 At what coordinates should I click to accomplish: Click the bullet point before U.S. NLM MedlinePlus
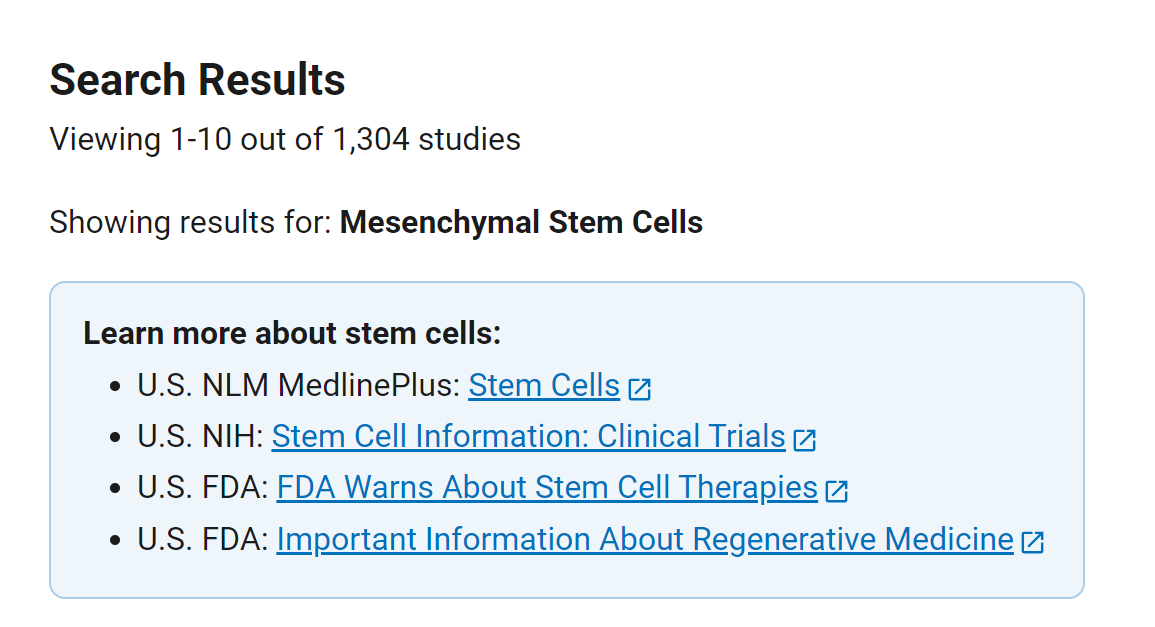pyautogui.click(x=116, y=387)
